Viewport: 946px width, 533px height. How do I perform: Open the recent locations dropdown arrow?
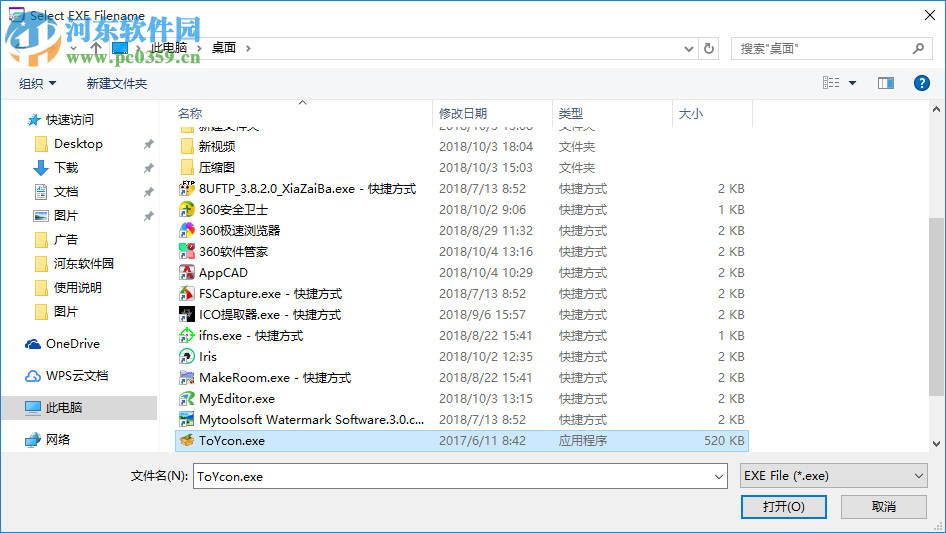(74, 48)
